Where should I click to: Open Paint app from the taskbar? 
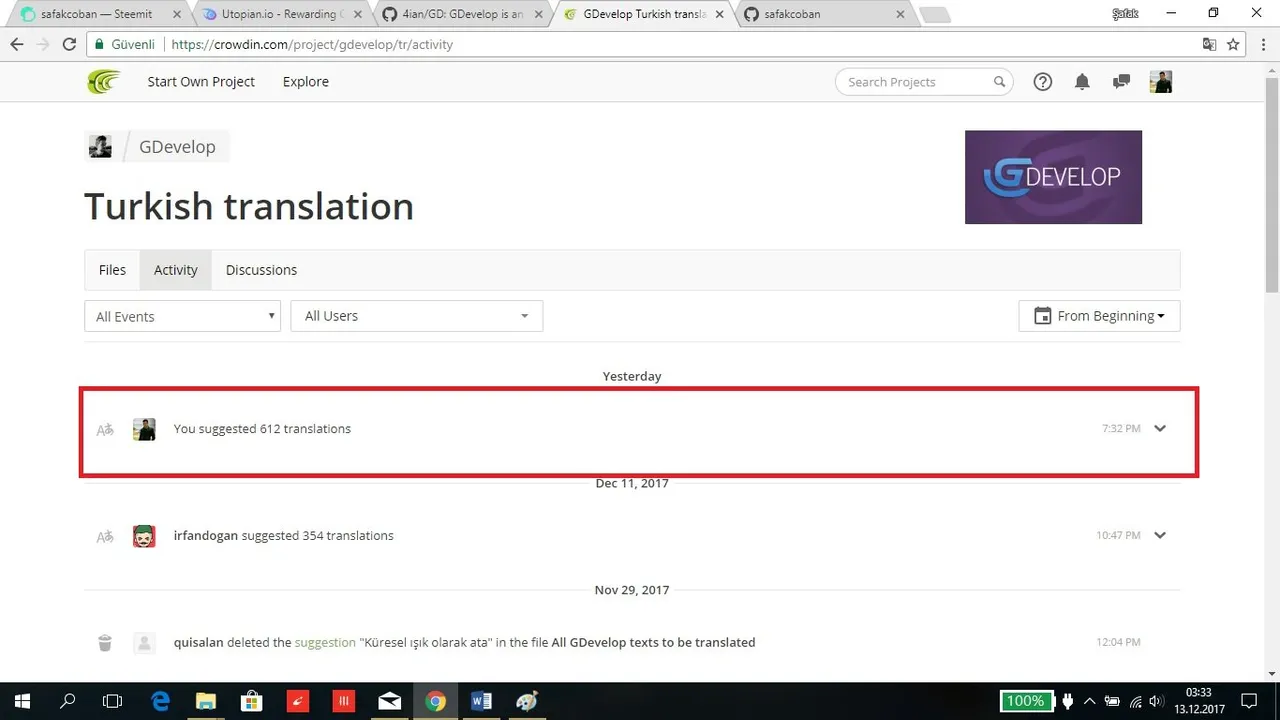tap(527, 701)
